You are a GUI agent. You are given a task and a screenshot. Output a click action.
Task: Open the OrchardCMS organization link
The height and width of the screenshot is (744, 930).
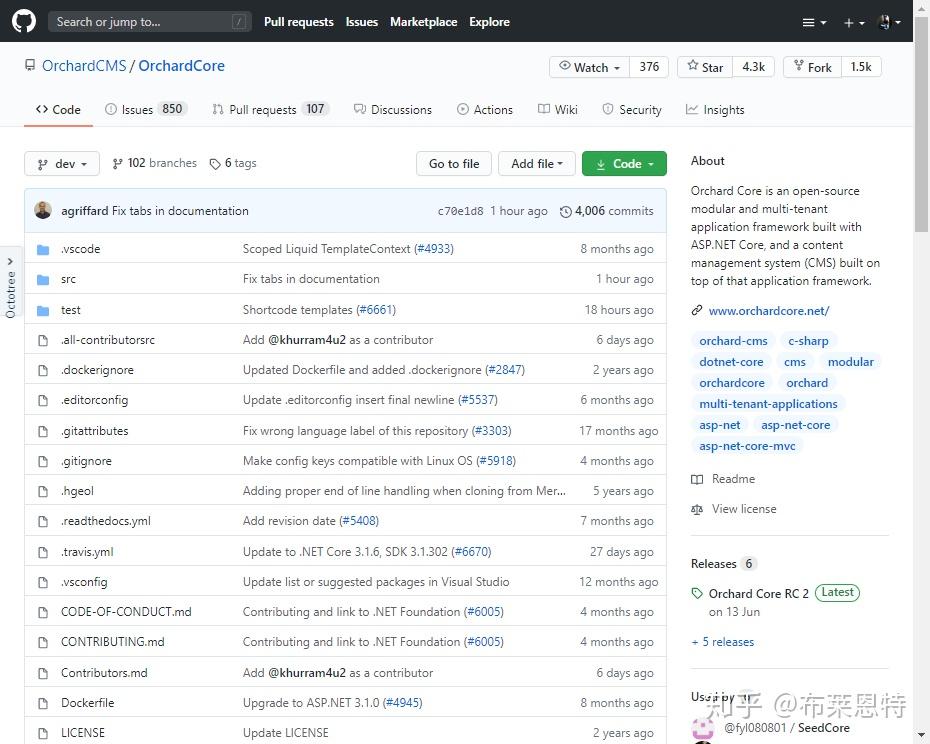click(84, 65)
